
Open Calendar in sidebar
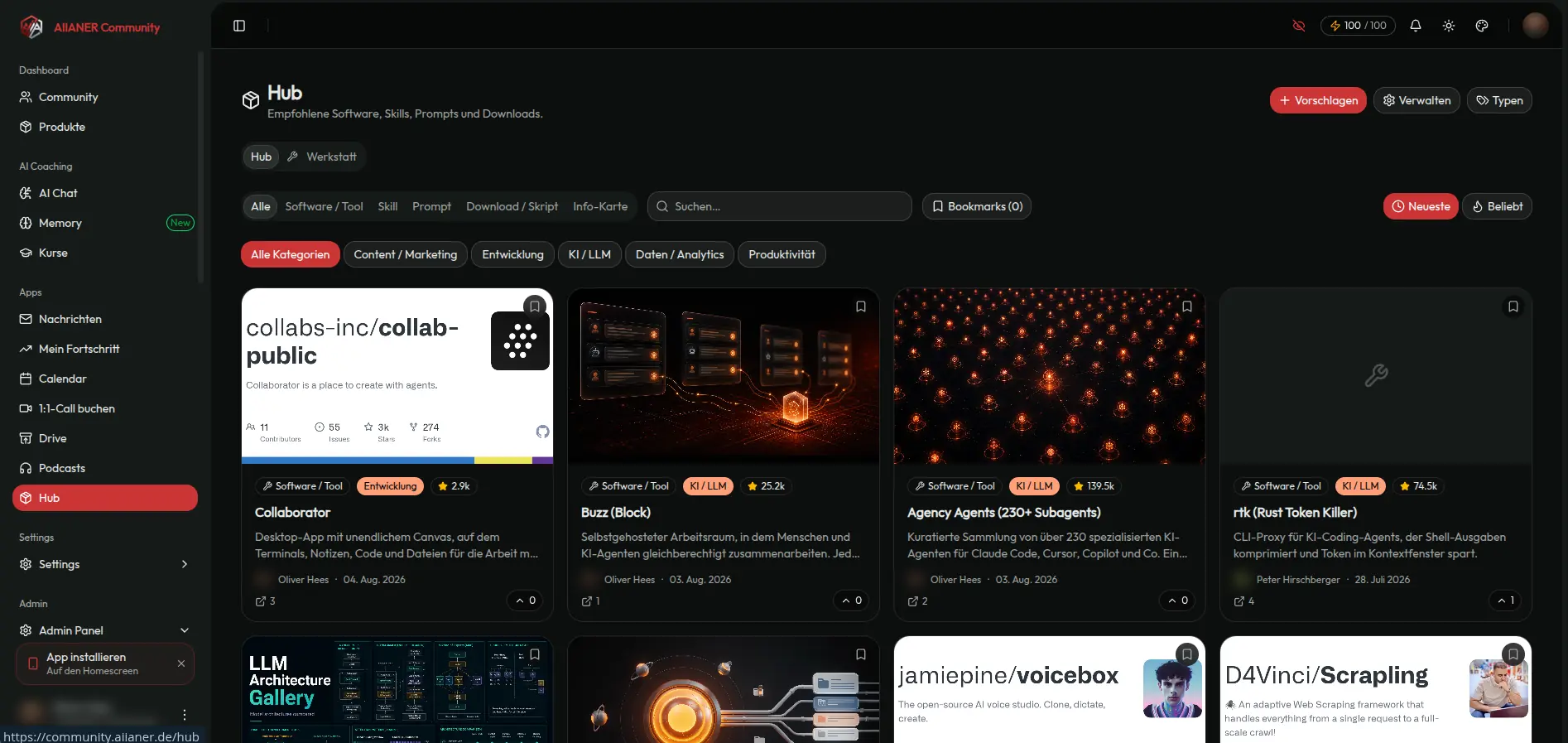click(x=105, y=379)
